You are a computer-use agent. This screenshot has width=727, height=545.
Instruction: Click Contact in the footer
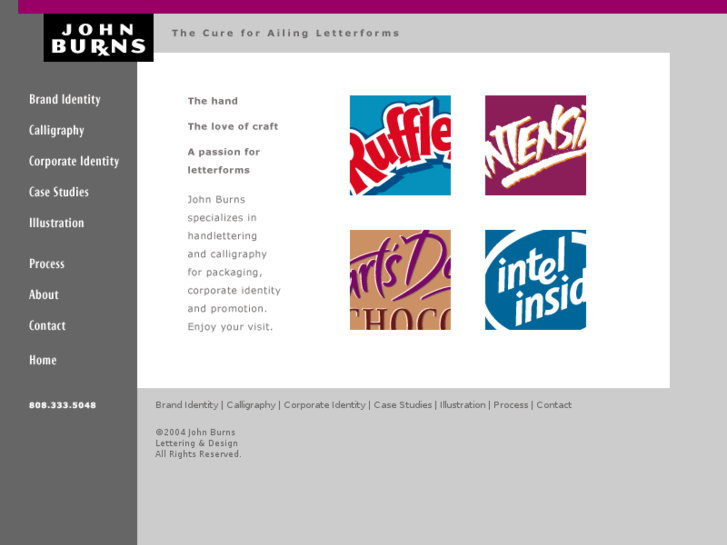[x=554, y=405]
